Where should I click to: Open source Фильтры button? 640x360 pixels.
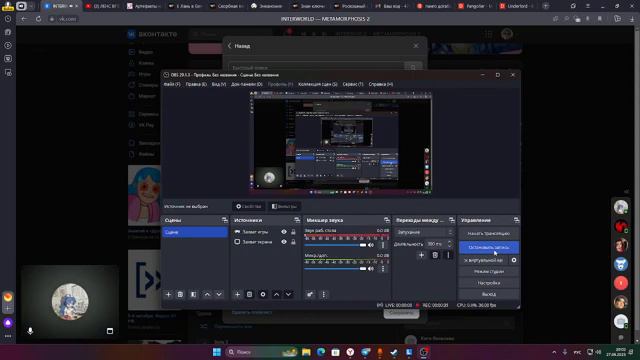284,207
